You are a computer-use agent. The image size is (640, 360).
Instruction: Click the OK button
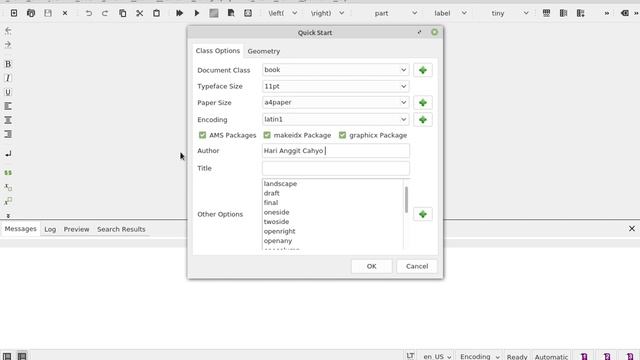[371, 266]
